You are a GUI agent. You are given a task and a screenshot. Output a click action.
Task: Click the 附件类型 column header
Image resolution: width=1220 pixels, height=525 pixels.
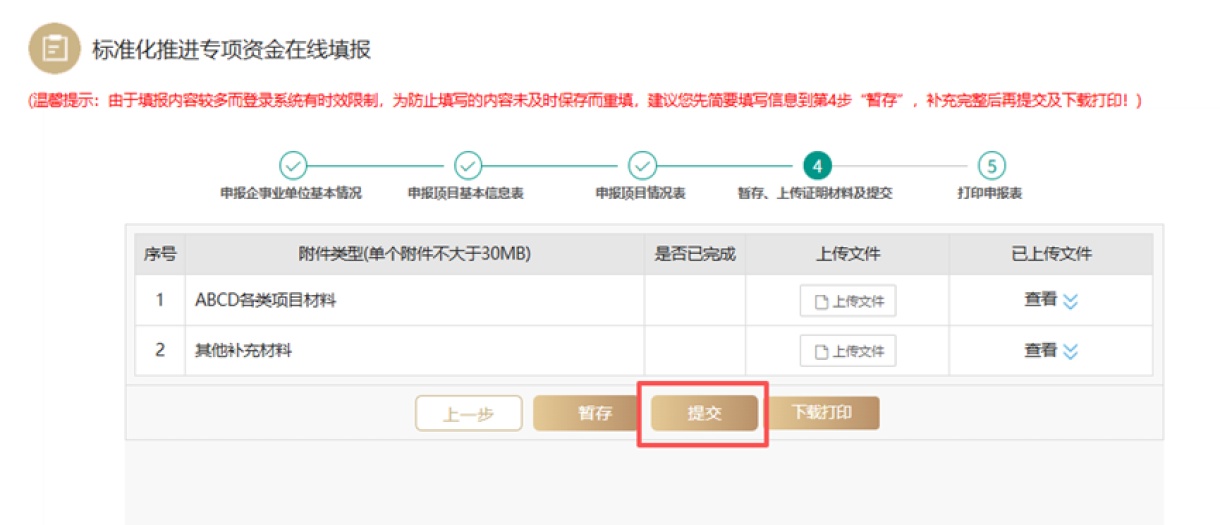pos(414,254)
